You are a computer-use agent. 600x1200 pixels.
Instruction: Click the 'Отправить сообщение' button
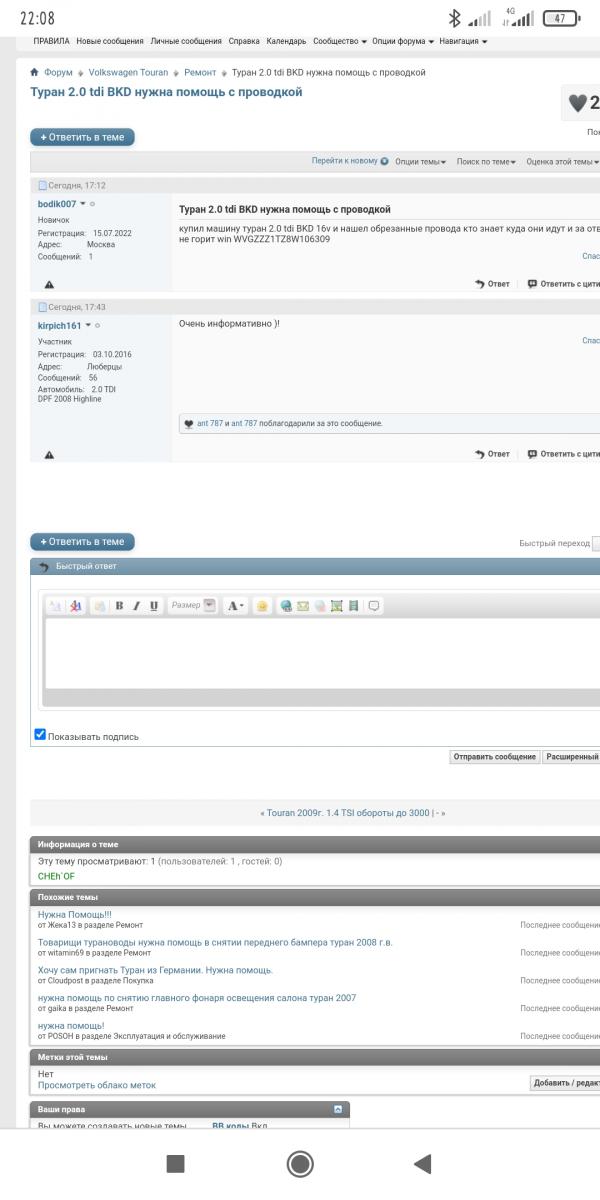[495, 757]
